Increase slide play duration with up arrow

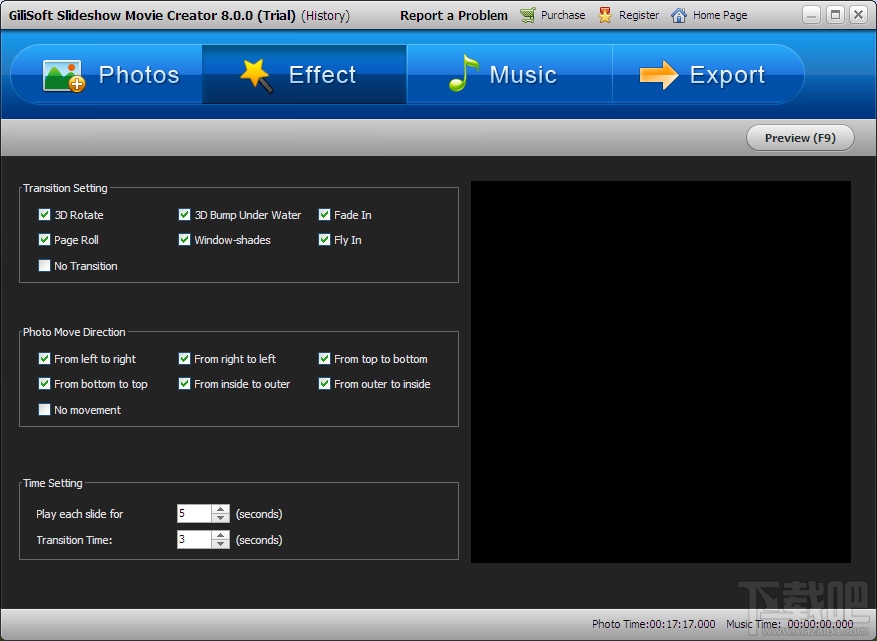[220, 509]
